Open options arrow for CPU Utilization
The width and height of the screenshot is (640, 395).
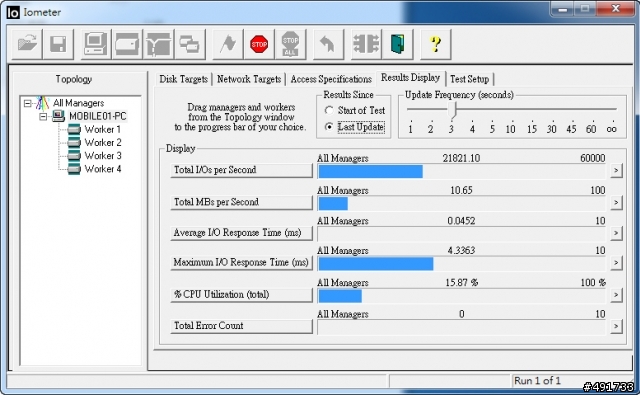tap(616, 295)
